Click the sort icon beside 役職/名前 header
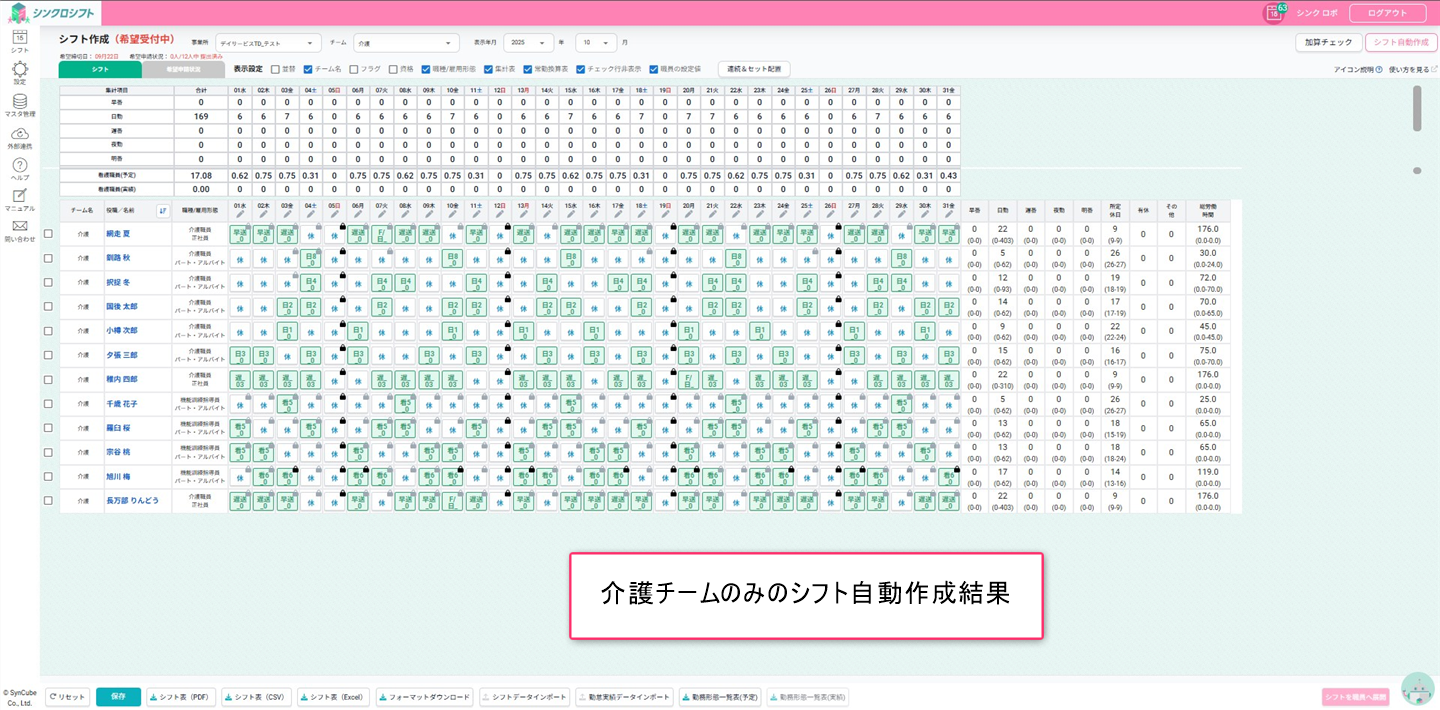1440x710 pixels. tap(163, 211)
